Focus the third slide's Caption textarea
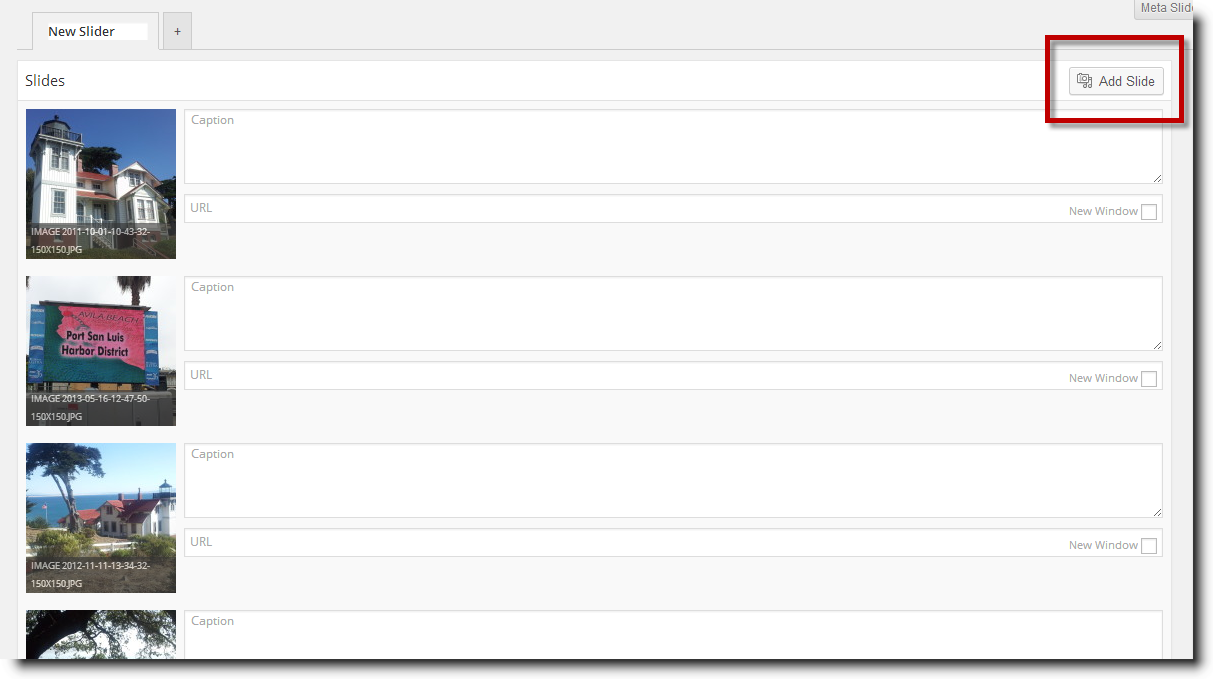The image size is (1213, 679). tap(673, 480)
